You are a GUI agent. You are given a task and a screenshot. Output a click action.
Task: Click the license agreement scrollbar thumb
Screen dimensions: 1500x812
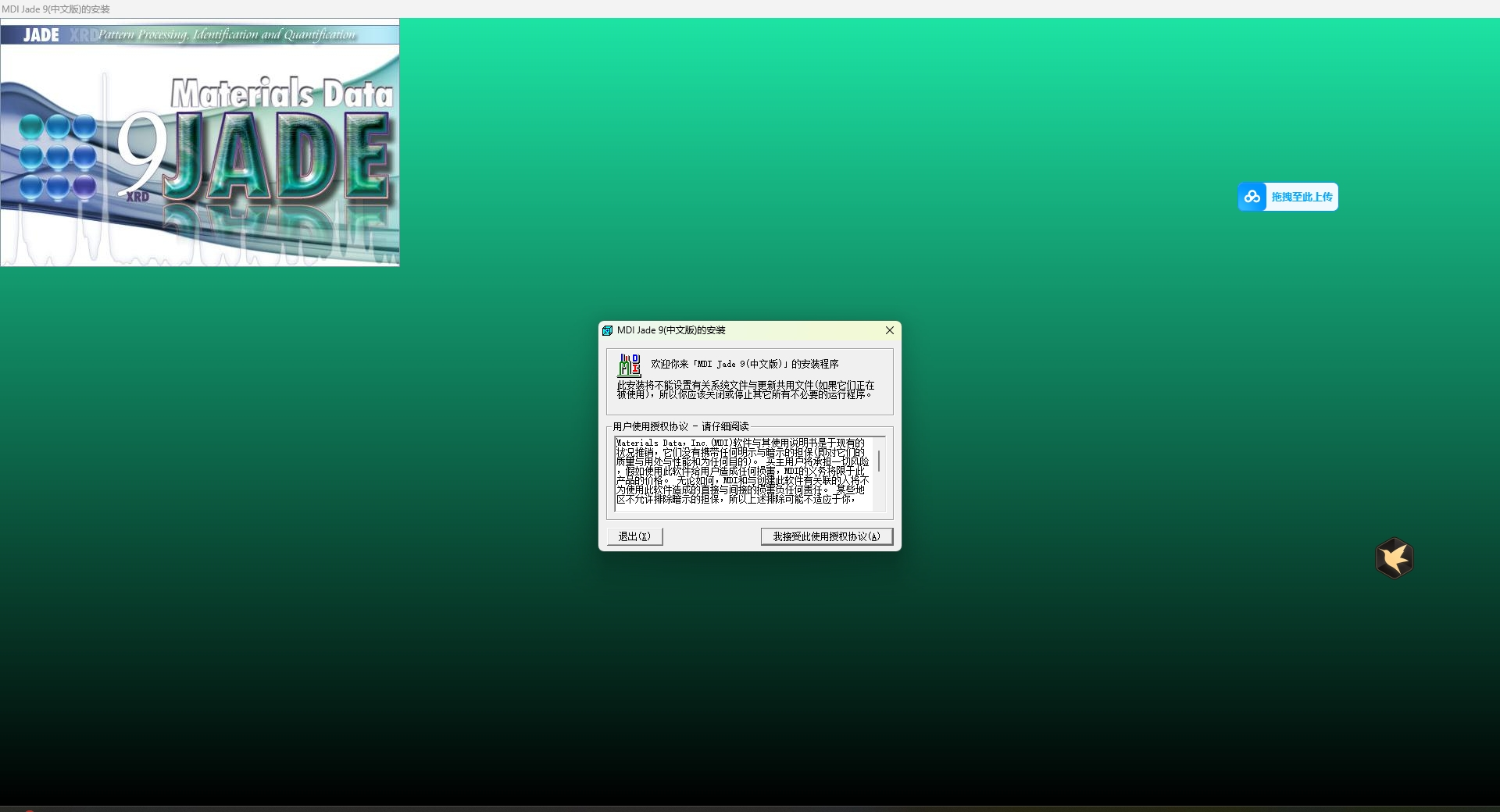pos(880,461)
